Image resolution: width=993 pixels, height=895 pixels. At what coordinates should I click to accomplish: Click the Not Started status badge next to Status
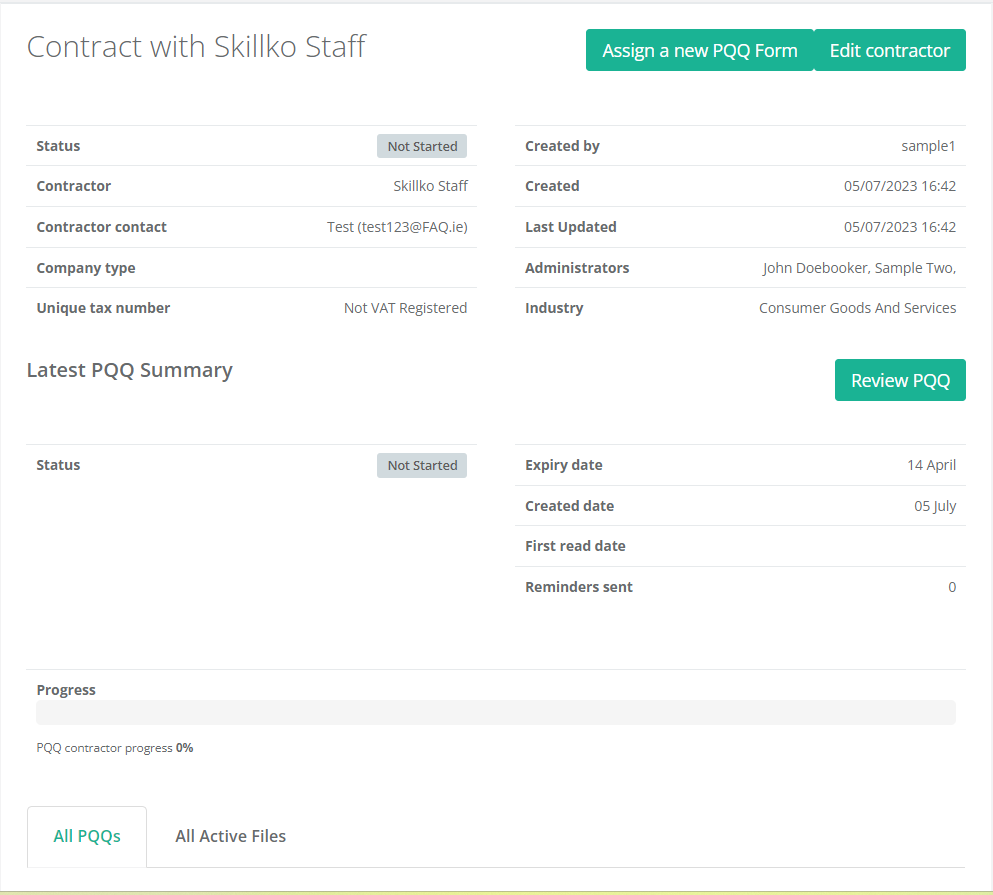(x=421, y=146)
